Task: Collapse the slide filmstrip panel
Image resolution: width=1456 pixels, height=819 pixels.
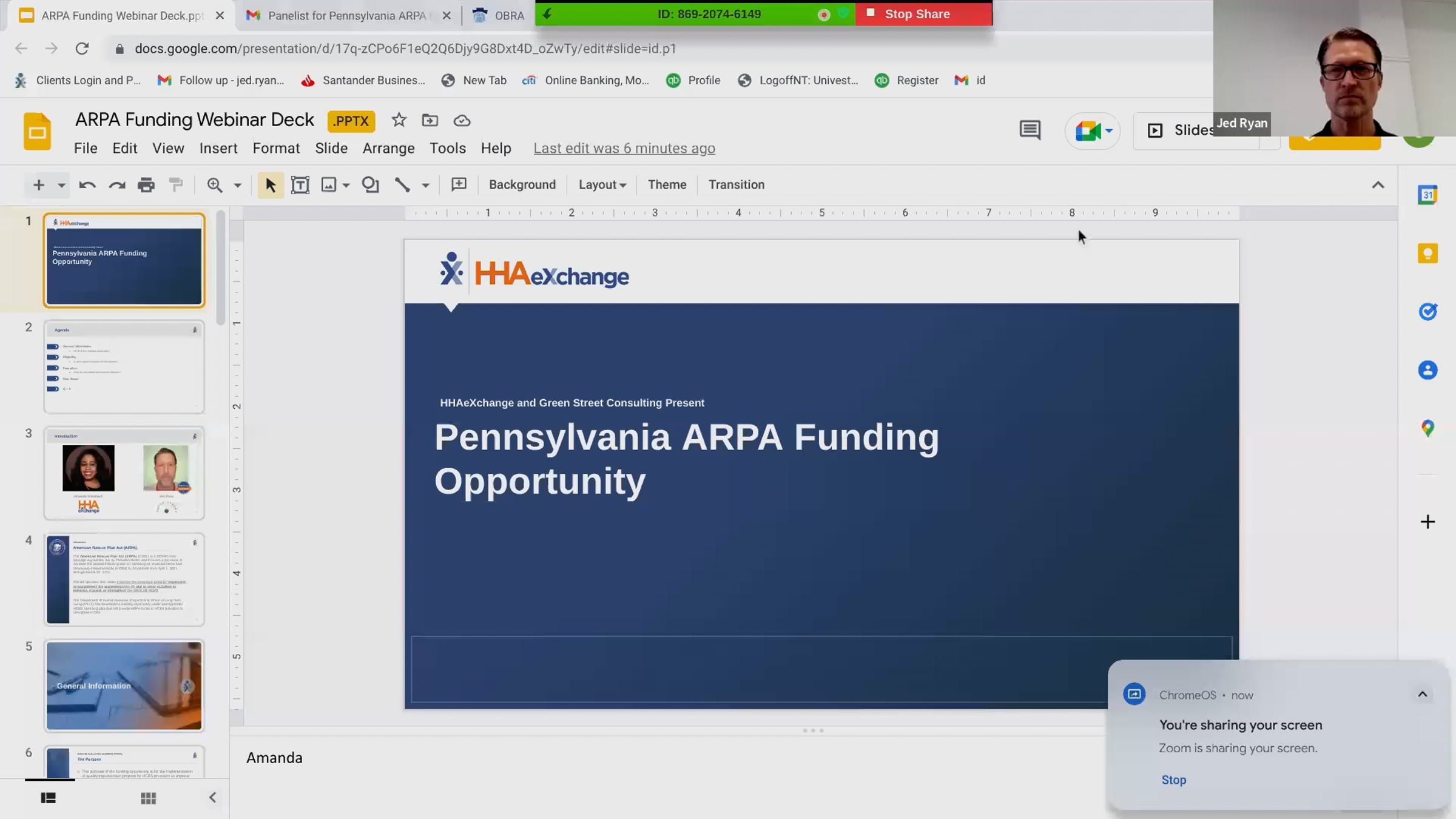Action: [x=212, y=798]
